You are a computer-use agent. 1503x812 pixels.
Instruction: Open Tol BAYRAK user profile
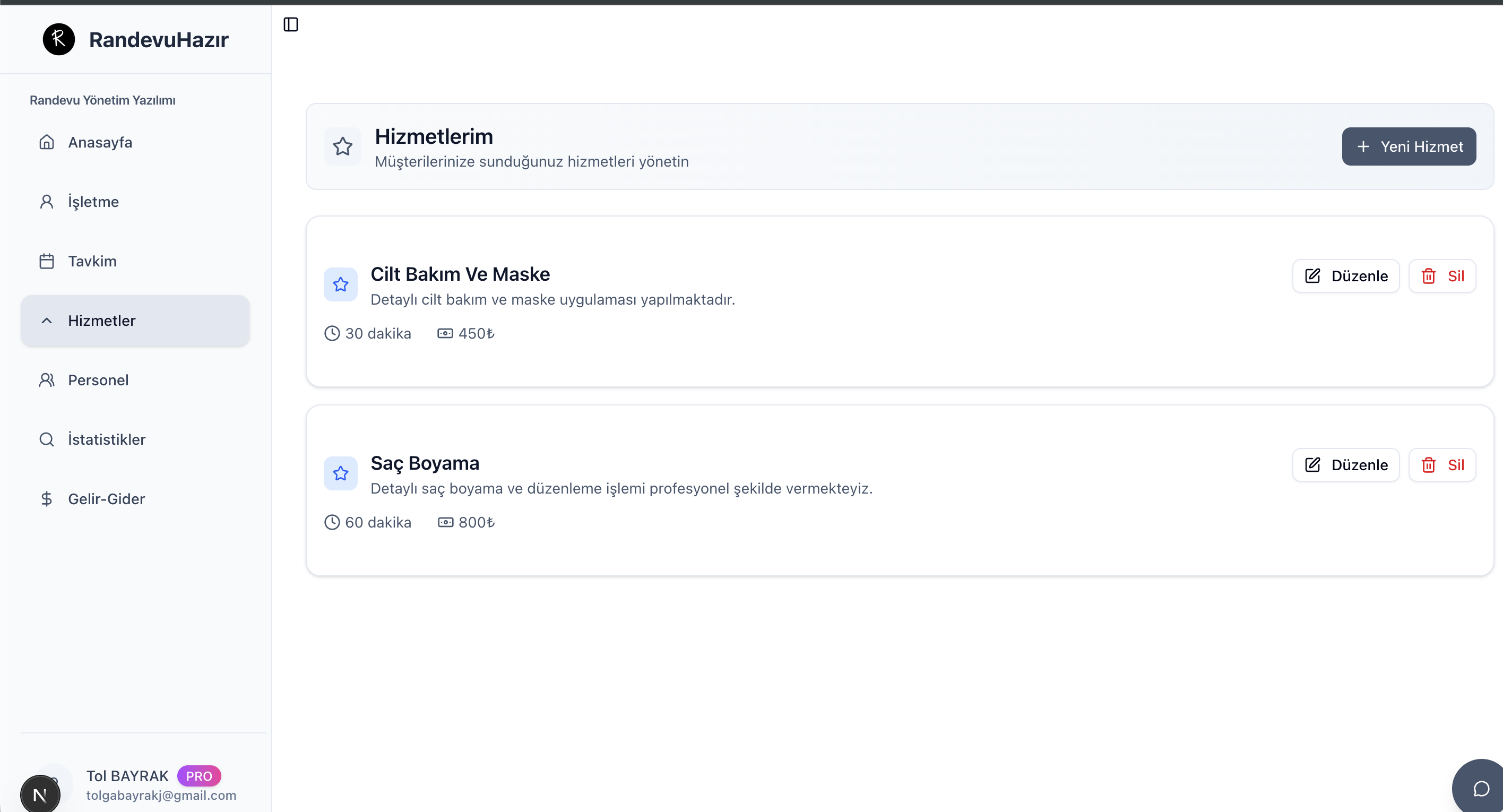click(128, 776)
